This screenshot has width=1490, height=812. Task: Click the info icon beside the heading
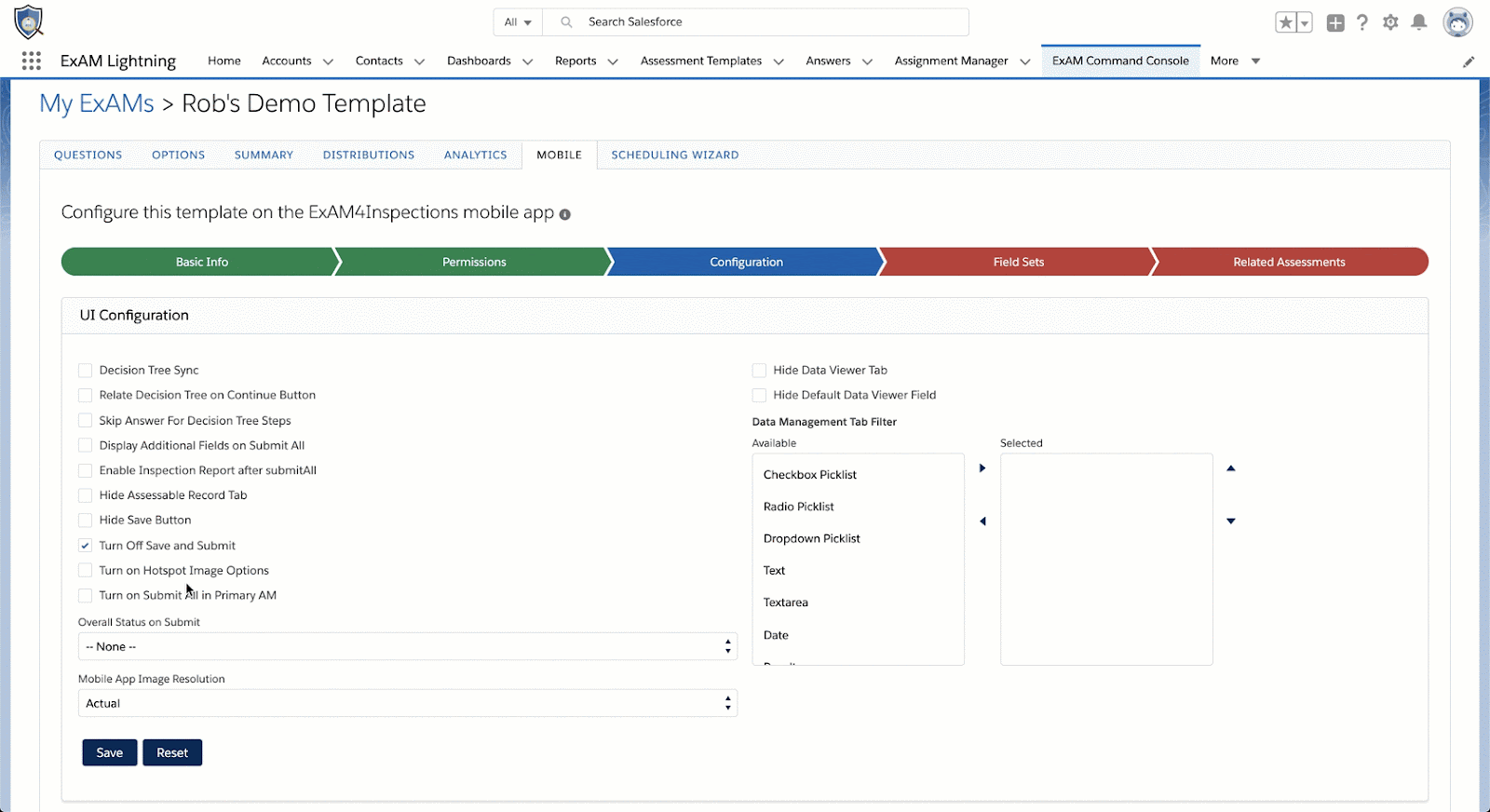click(x=564, y=214)
